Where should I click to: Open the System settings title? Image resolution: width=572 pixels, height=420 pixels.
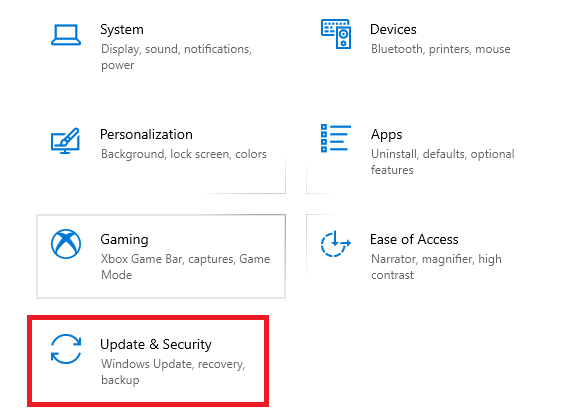(x=122, y=30)
